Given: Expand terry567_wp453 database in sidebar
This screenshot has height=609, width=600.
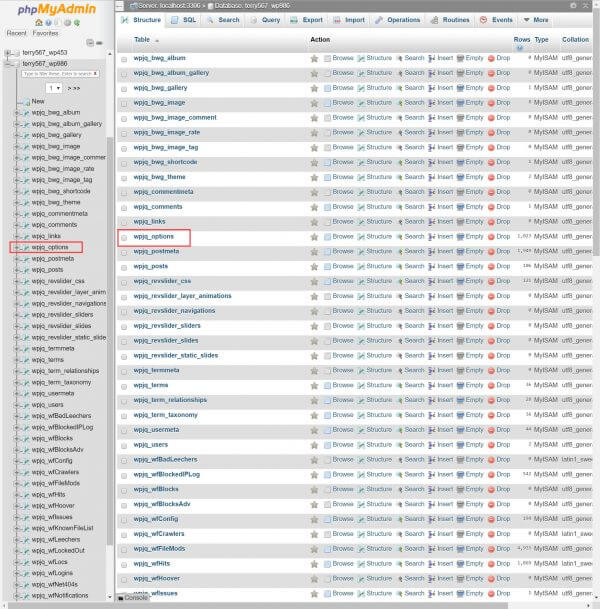Looking at the screenshot, I should click(x=7, y=52).
